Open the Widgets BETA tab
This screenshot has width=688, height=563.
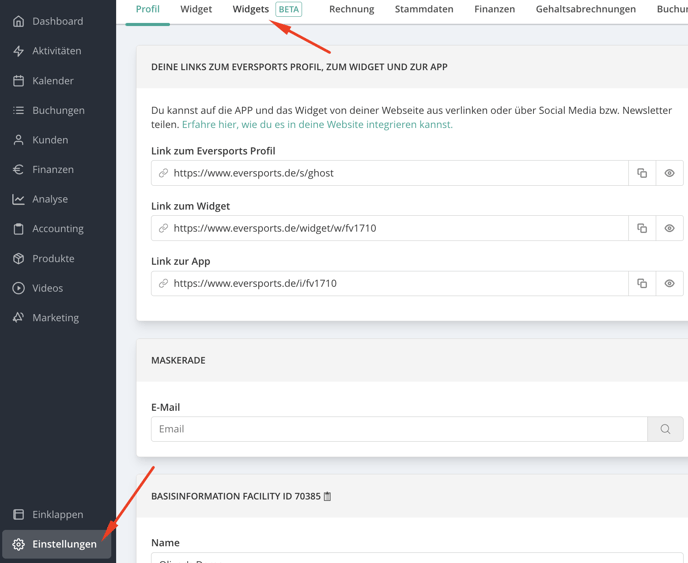[x=267, y=9]
